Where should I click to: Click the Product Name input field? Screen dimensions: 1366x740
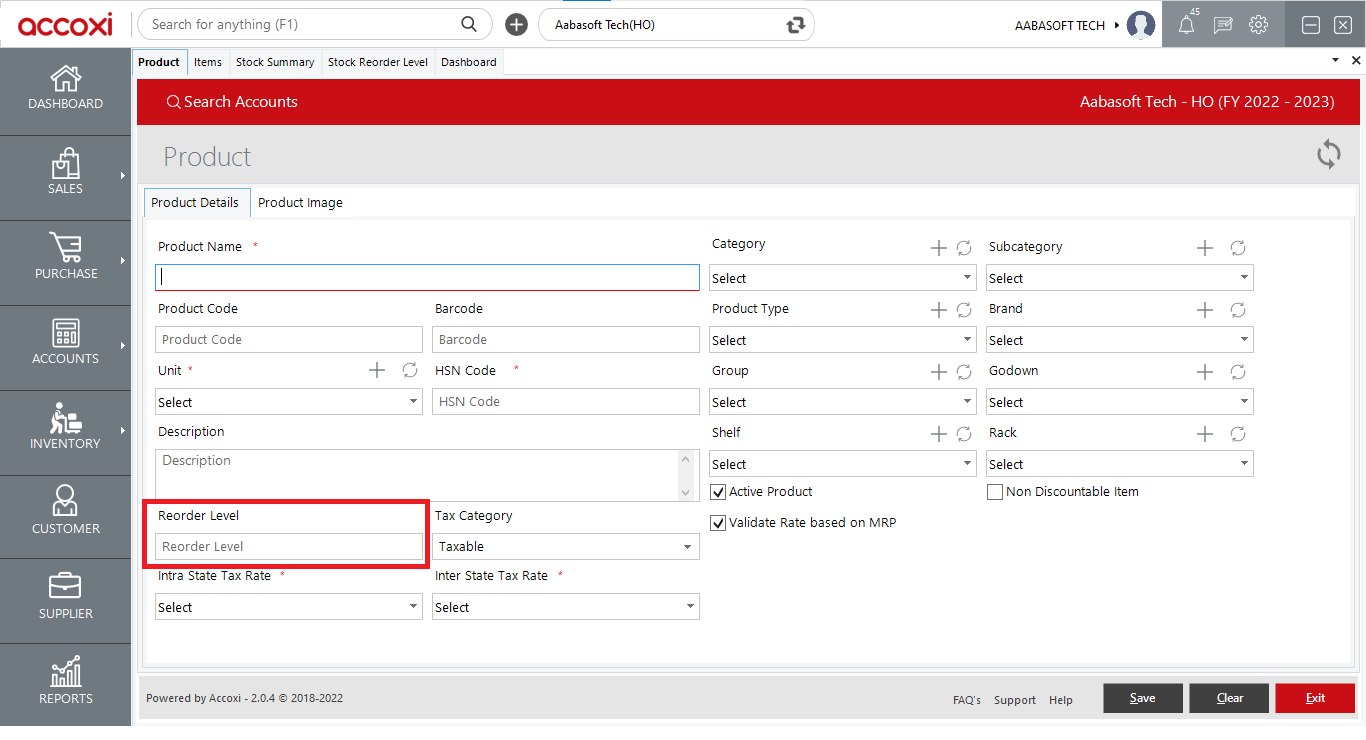pos(427,277)
